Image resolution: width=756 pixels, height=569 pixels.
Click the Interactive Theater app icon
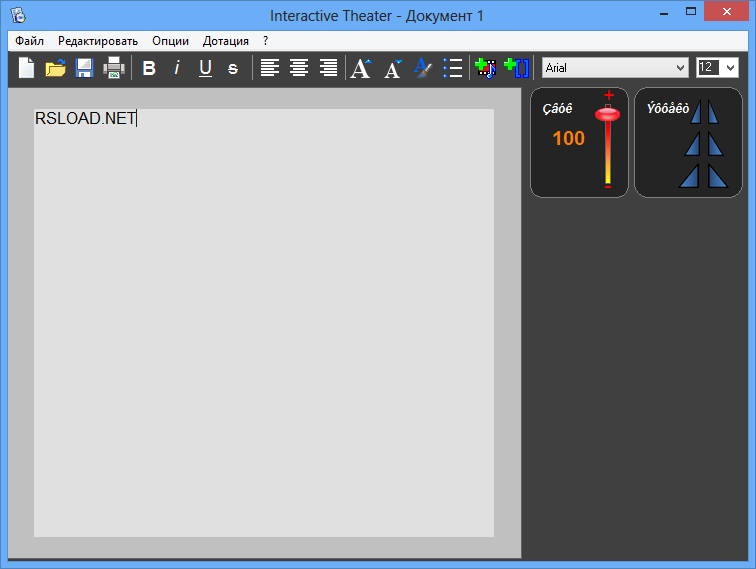18,15
